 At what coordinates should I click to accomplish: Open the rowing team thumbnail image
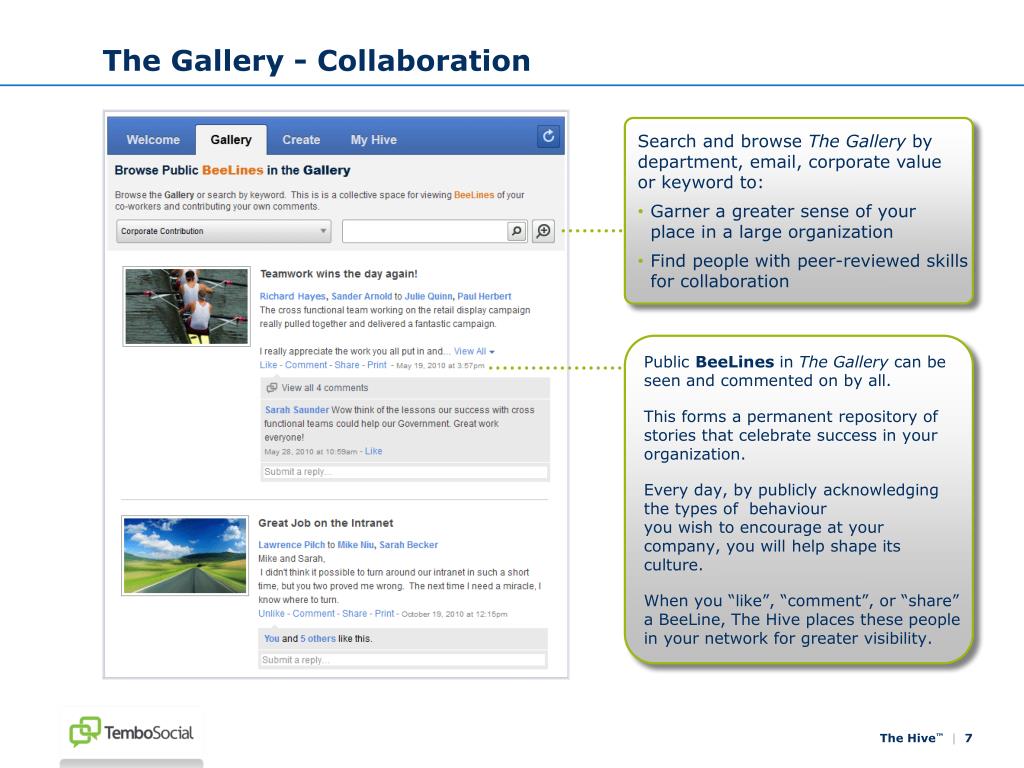[x=187, y=306]
